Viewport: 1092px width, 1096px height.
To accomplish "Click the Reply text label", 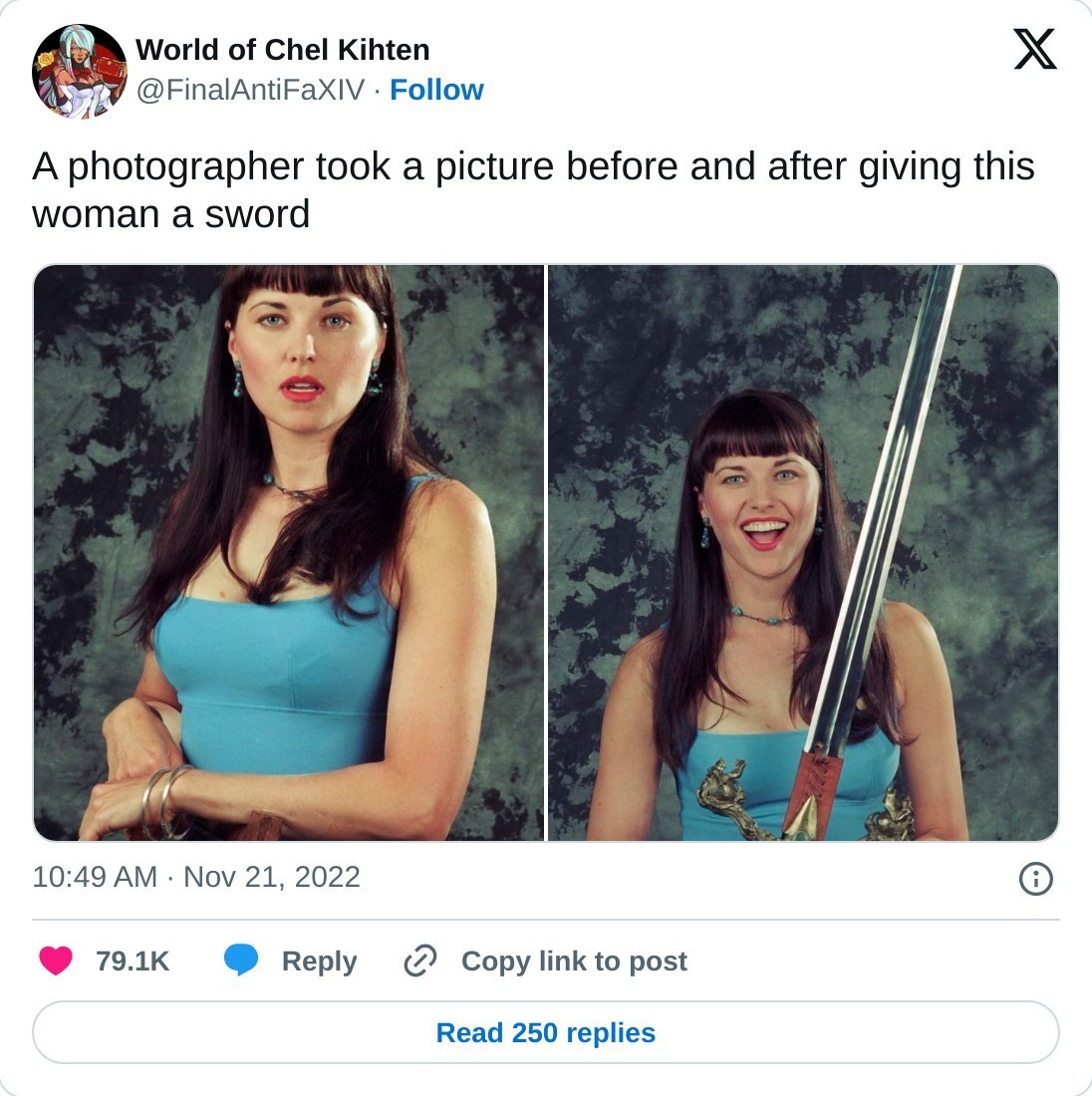I will point(320,961).
